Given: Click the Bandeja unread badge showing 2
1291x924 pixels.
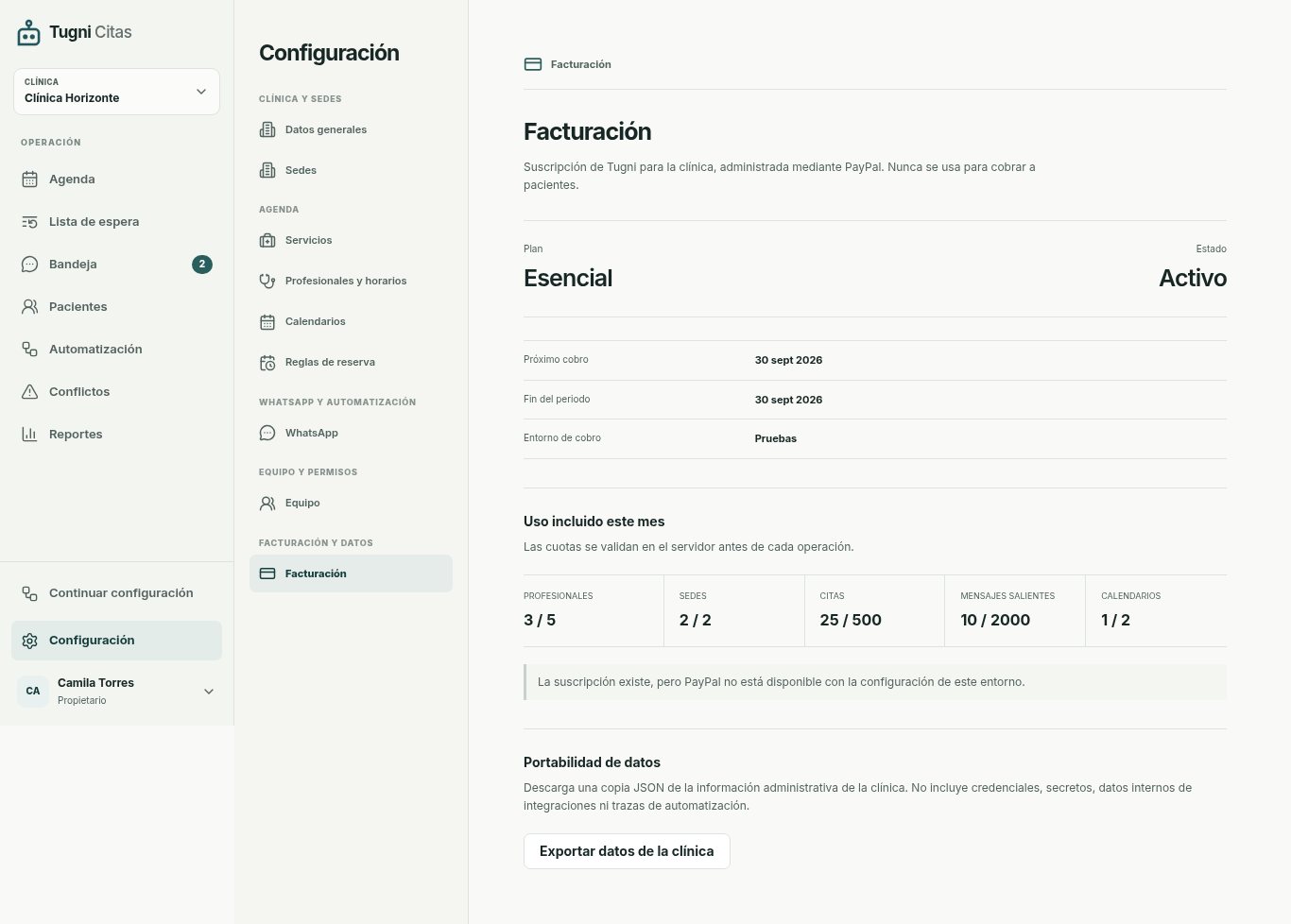Looking at the screenshot, I should (x=202, y=265).
